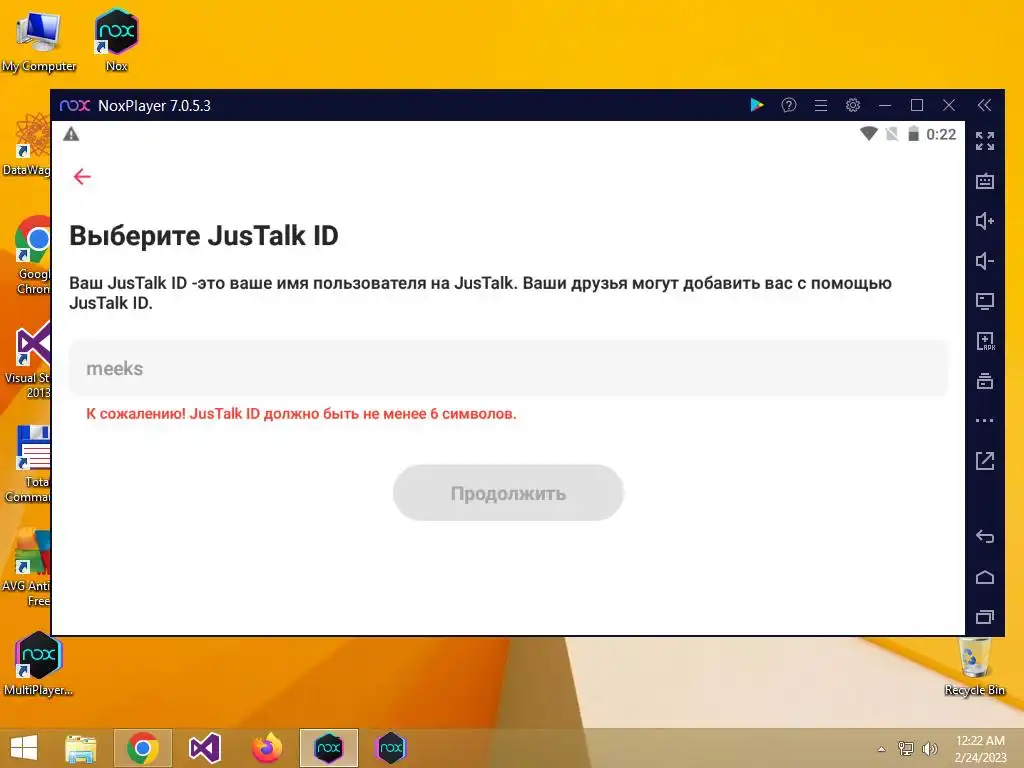Select the My Computer desktop icon
This screenshot has height=768, width=1024.
[x=39, y=40]
